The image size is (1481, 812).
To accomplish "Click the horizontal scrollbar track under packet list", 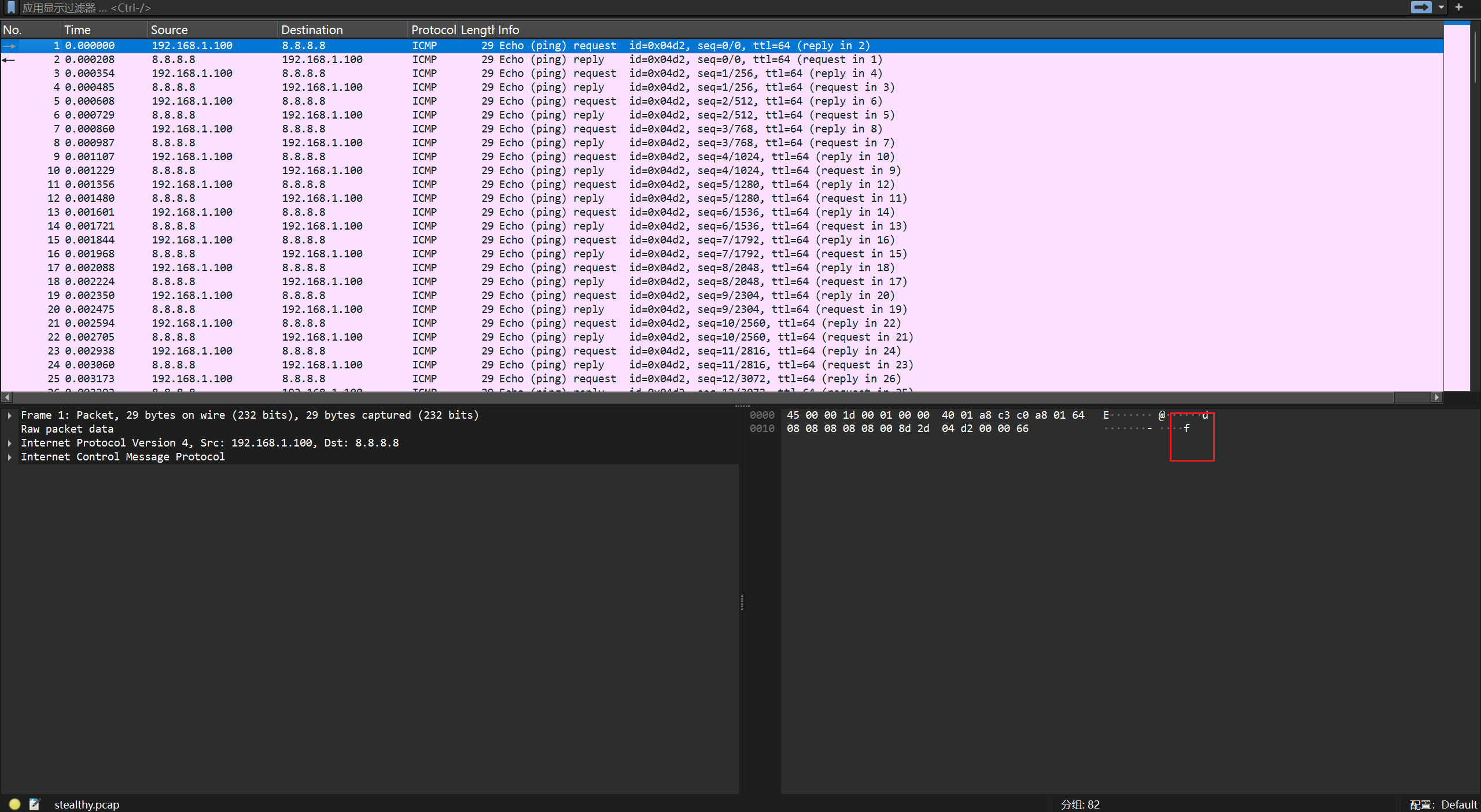I will (x=703, y=397).
